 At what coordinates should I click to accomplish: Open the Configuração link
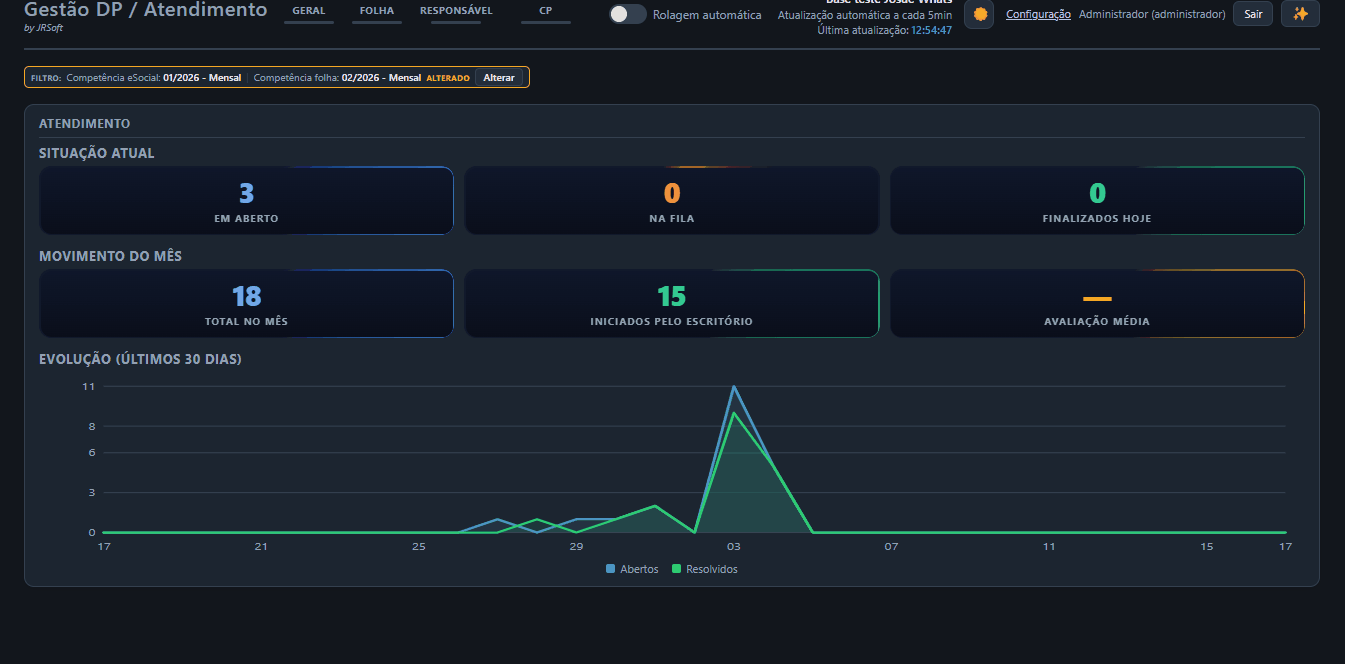point(1038,14)
